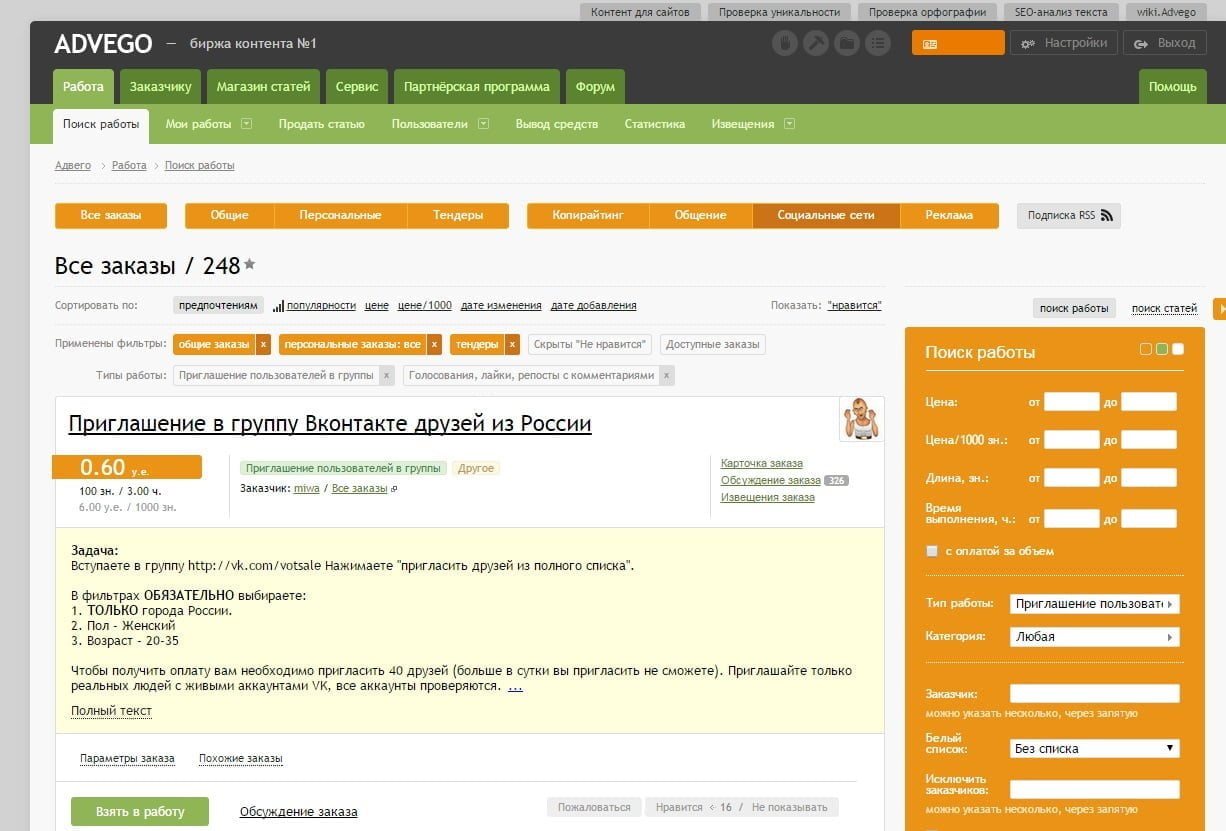Select the green panel color swatch
Image resolution: width=1226 pixels, height=831 pixels.
coord(1162,349)
